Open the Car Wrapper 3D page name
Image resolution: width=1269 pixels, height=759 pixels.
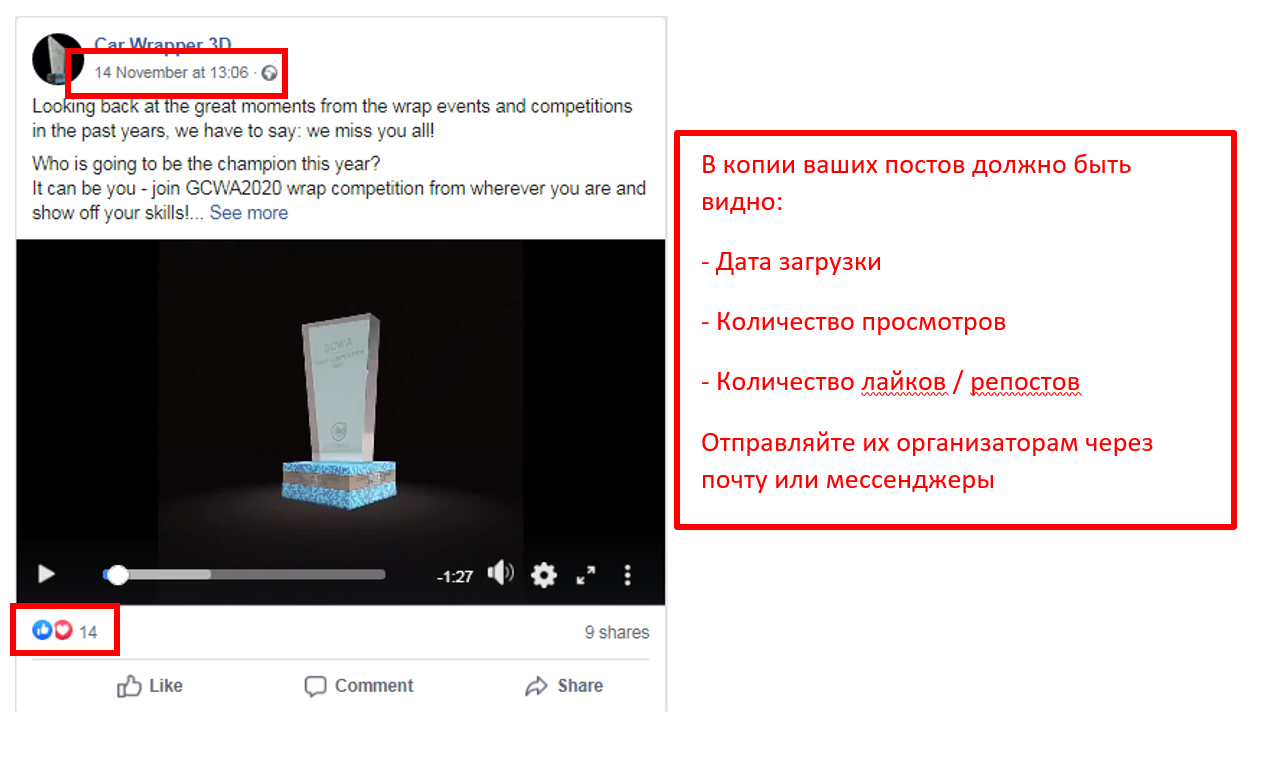163,44
